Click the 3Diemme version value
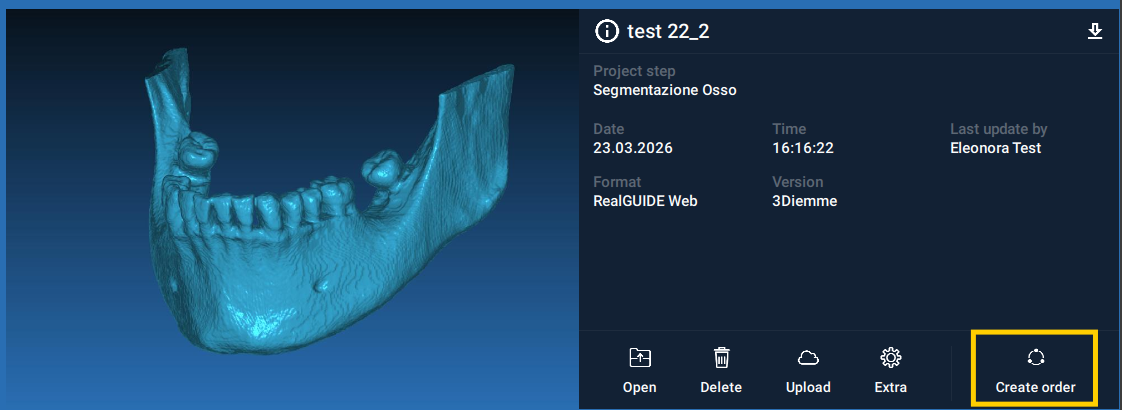Viewport: 1122px width, 410px height. point(804,201)
